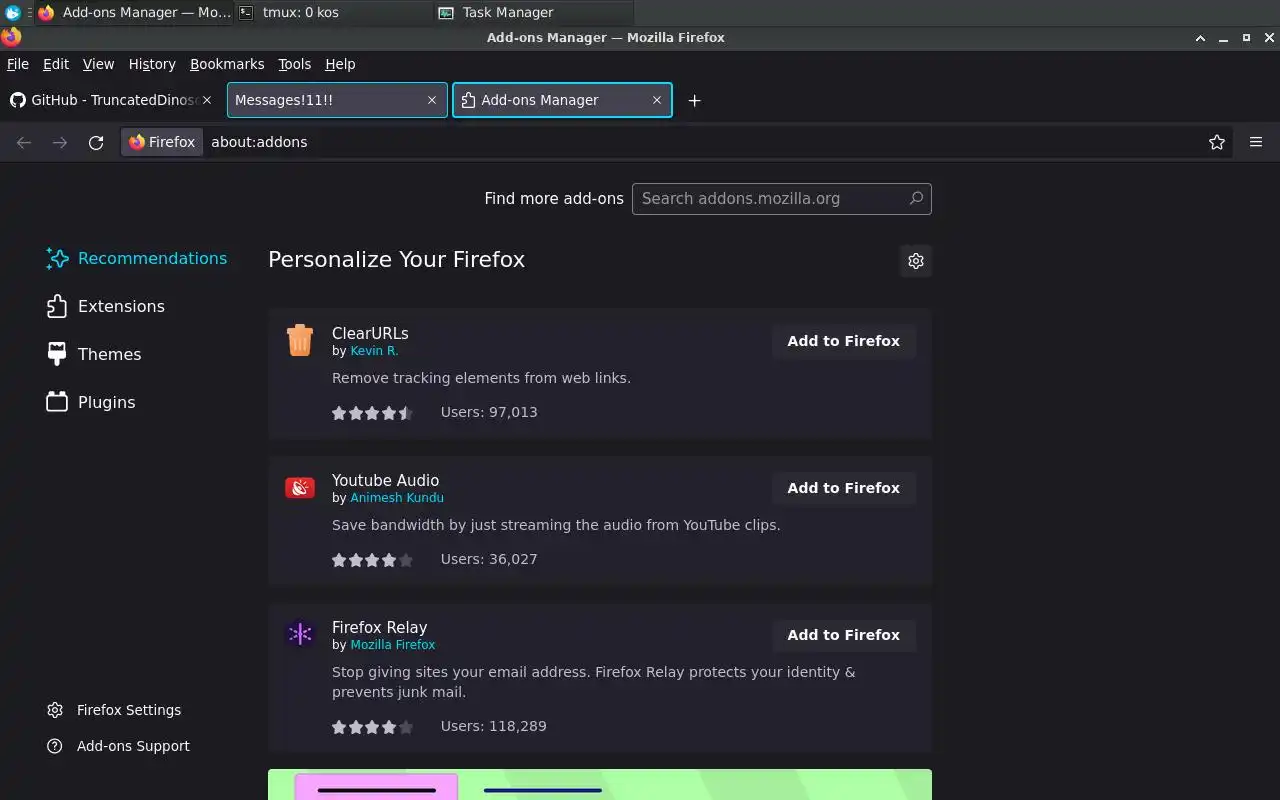Image resolution: width=1280 pixels, height=800 pixels.
Task: Open a new tab with plus button
Action: coord(694,100)
